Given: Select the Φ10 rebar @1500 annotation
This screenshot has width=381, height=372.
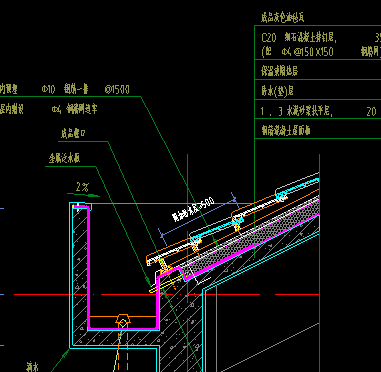Looking at the screenshot, I should [x=86, y=89].
